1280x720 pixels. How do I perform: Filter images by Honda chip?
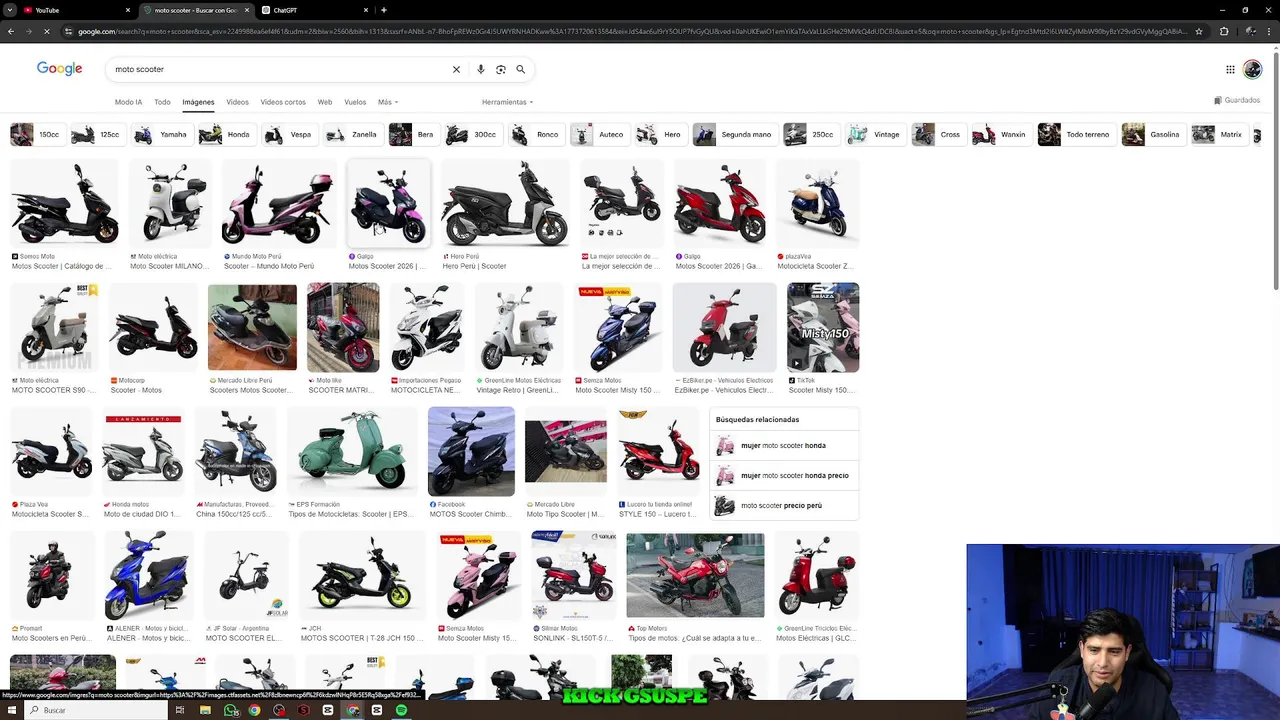[225, 134]
